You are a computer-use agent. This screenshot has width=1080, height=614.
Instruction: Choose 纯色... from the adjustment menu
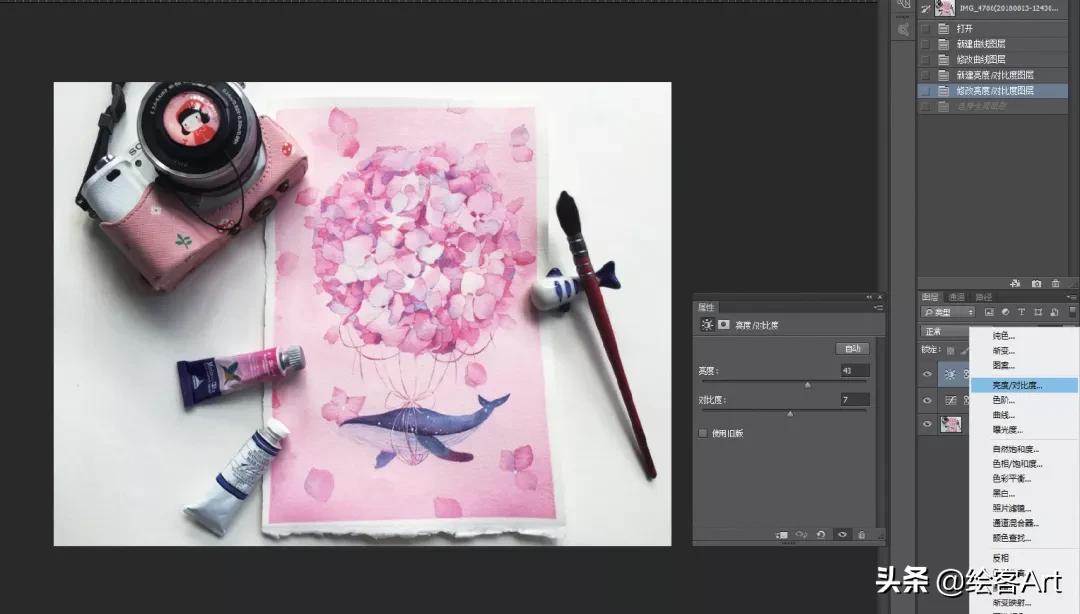(1003, 336)
